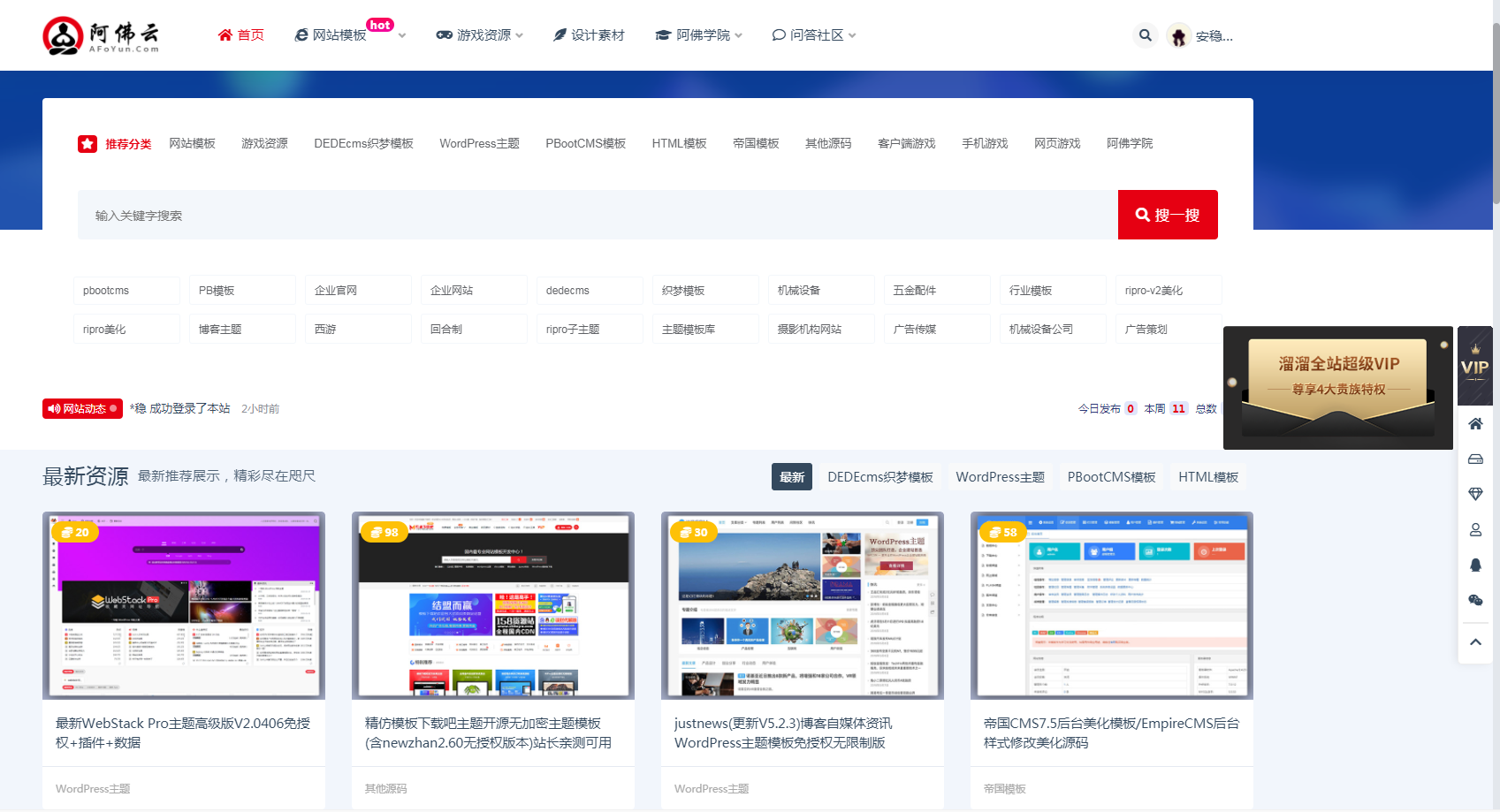Switch to the WordPress主题 resources tab
This screenshot has height=812, width=1500.
1000,476
